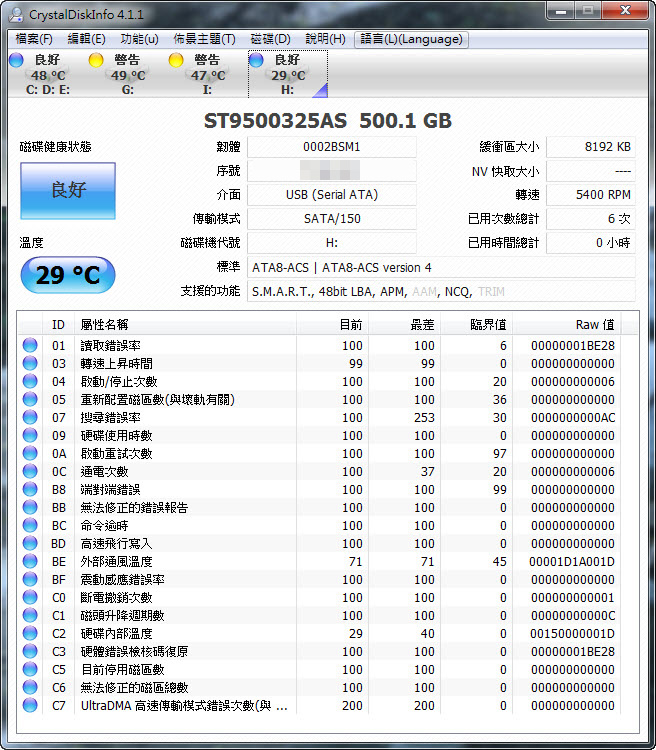Screen dimensions: 656x750
Task: Click the 最差 column header
Action: point(404,324)
